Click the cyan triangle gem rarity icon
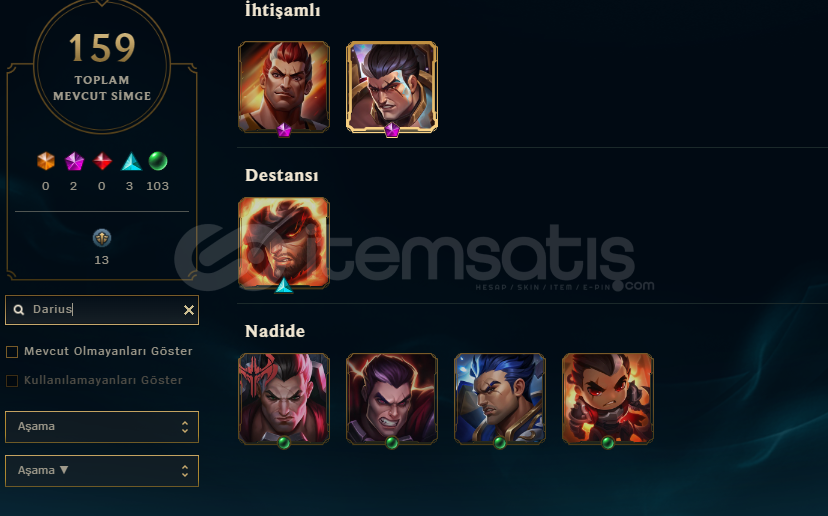 pos(131,162)
